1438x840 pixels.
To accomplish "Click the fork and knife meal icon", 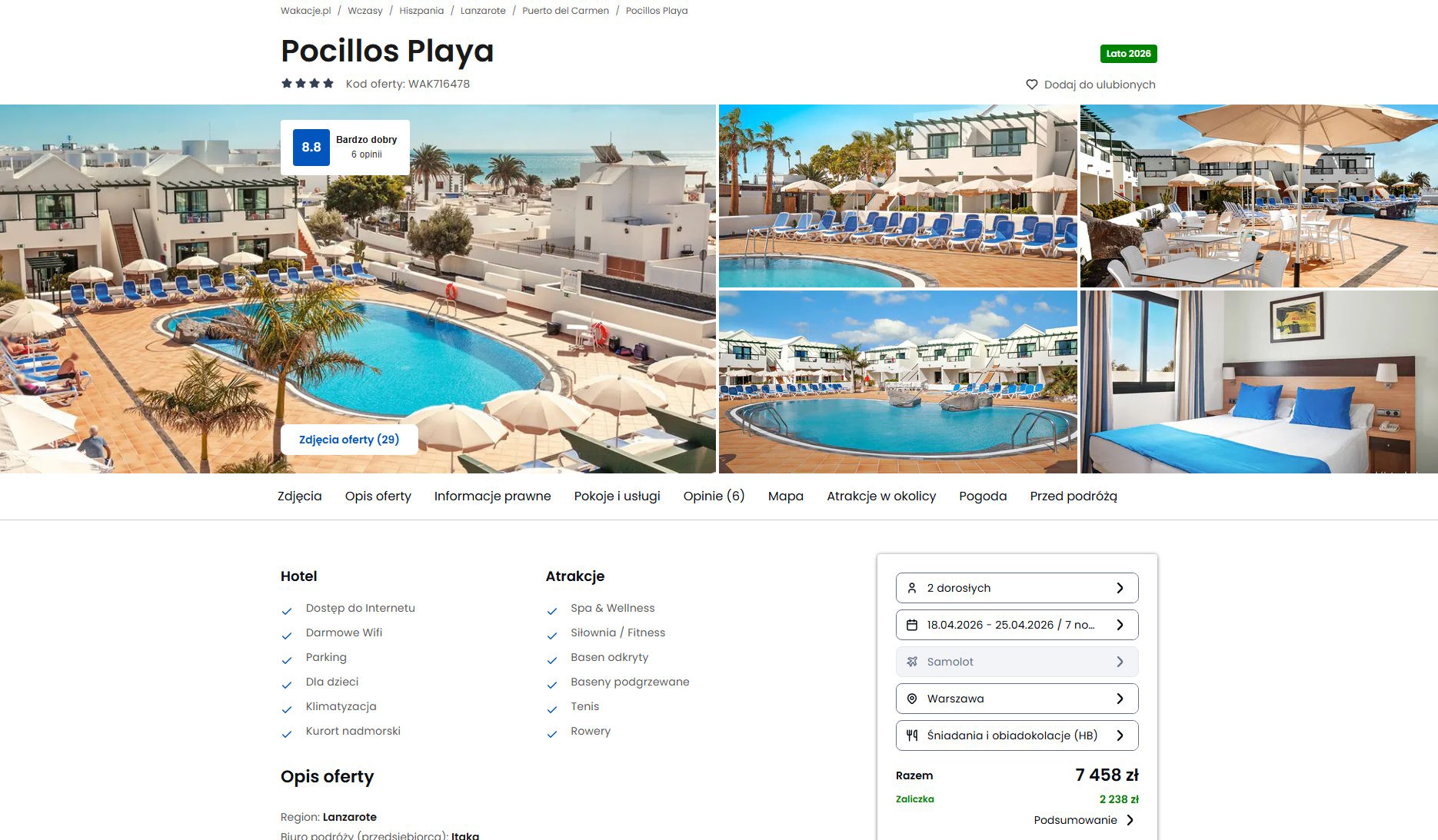I will 912,735.
